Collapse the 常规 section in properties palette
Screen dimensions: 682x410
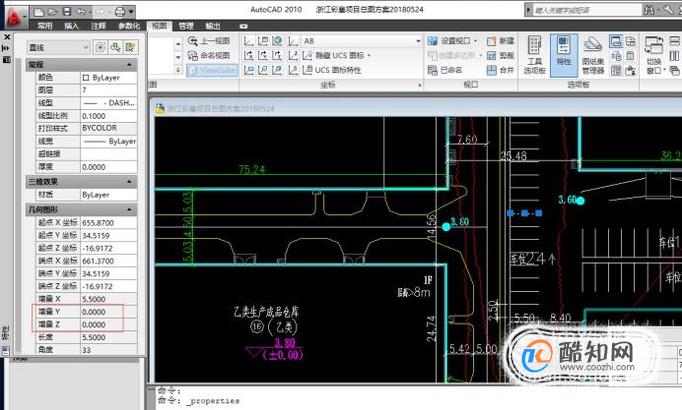(129, 65)
